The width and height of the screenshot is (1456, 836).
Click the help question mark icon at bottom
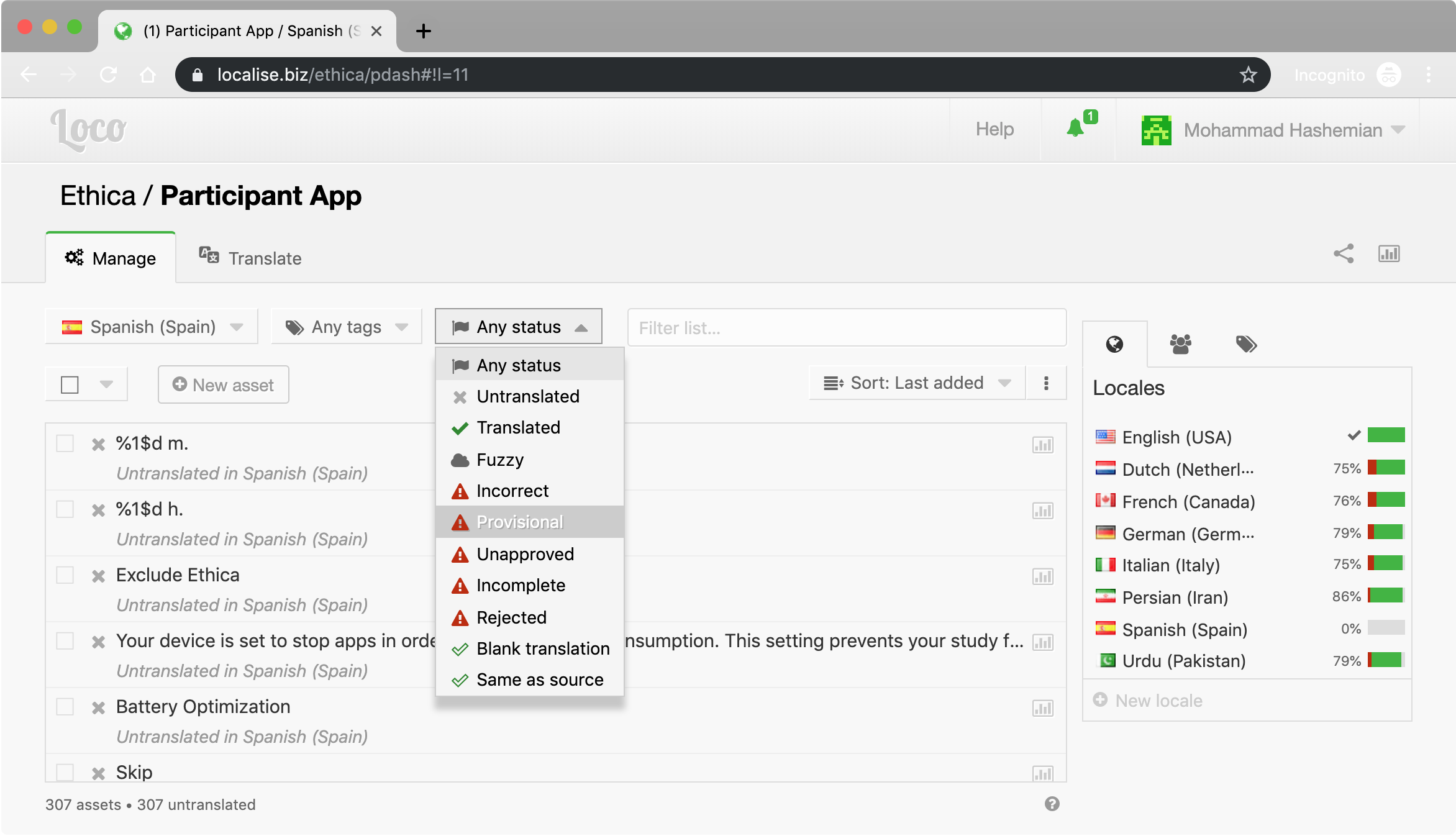pyautogui.click(x=1052, y=804)
